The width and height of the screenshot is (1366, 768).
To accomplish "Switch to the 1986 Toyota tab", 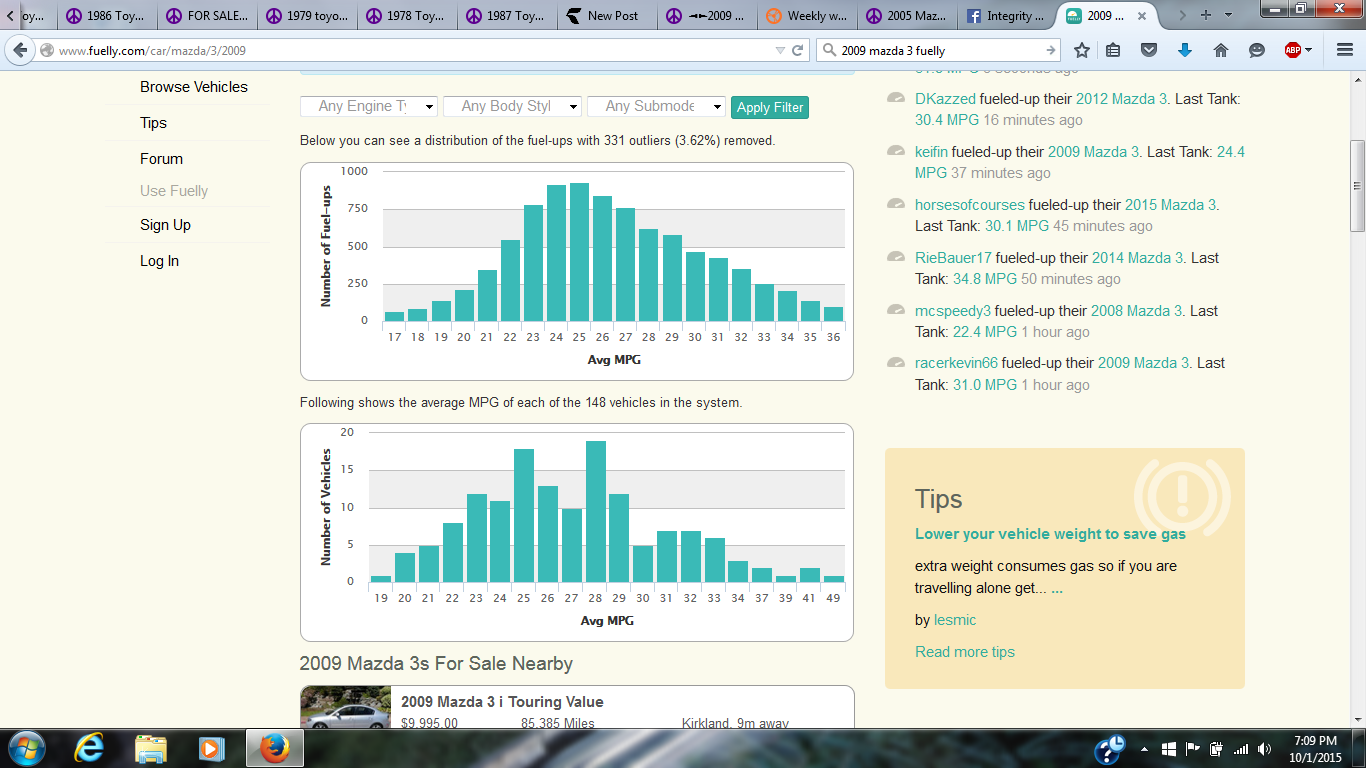I will [x=105, y=16].
